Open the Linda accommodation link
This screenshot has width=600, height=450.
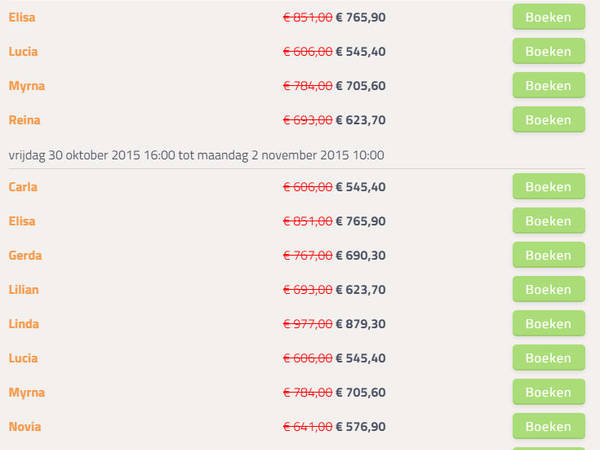click(24, 324)
